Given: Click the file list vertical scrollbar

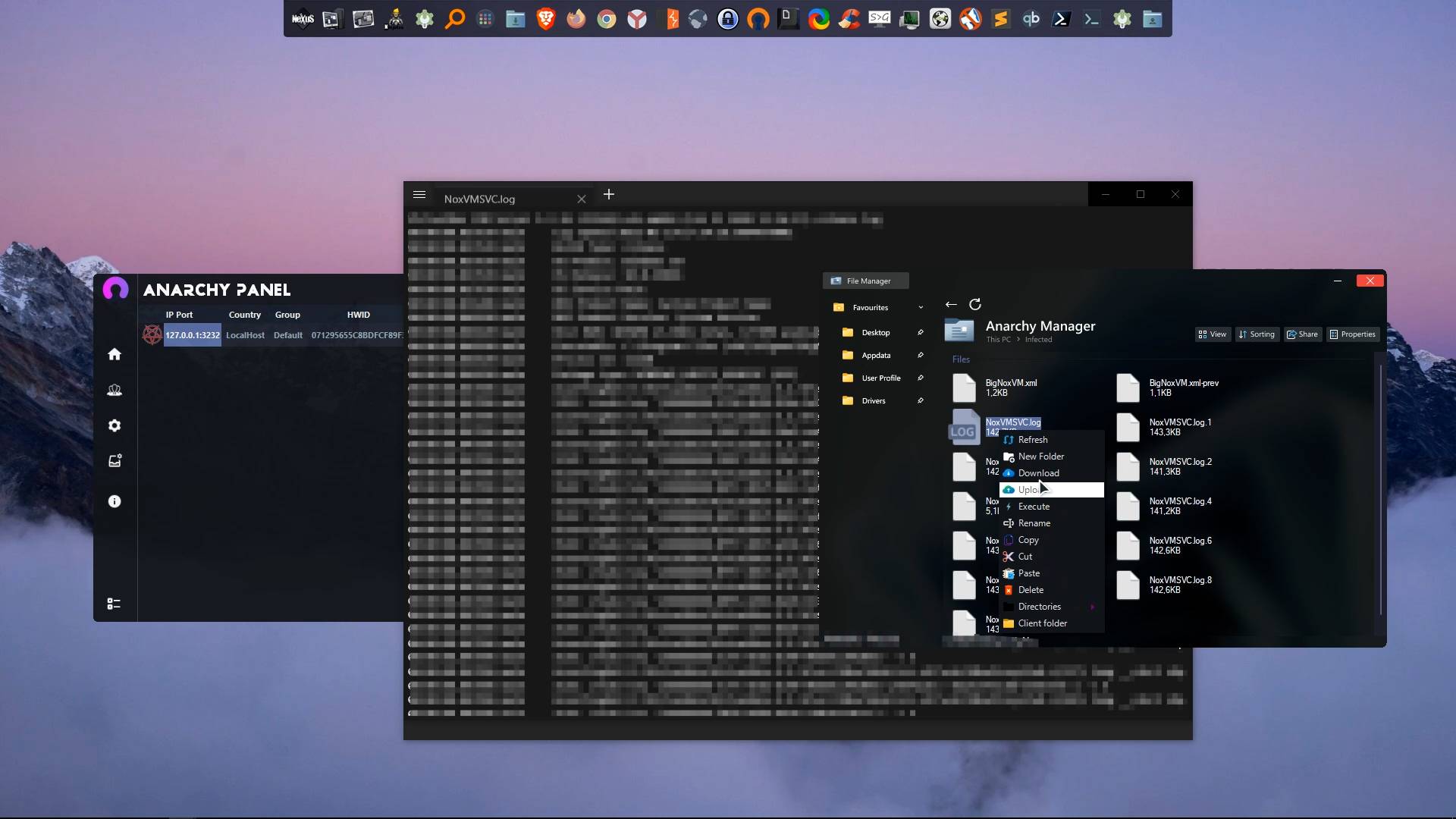Looking at the screenshot, I should coord(1380,493).
